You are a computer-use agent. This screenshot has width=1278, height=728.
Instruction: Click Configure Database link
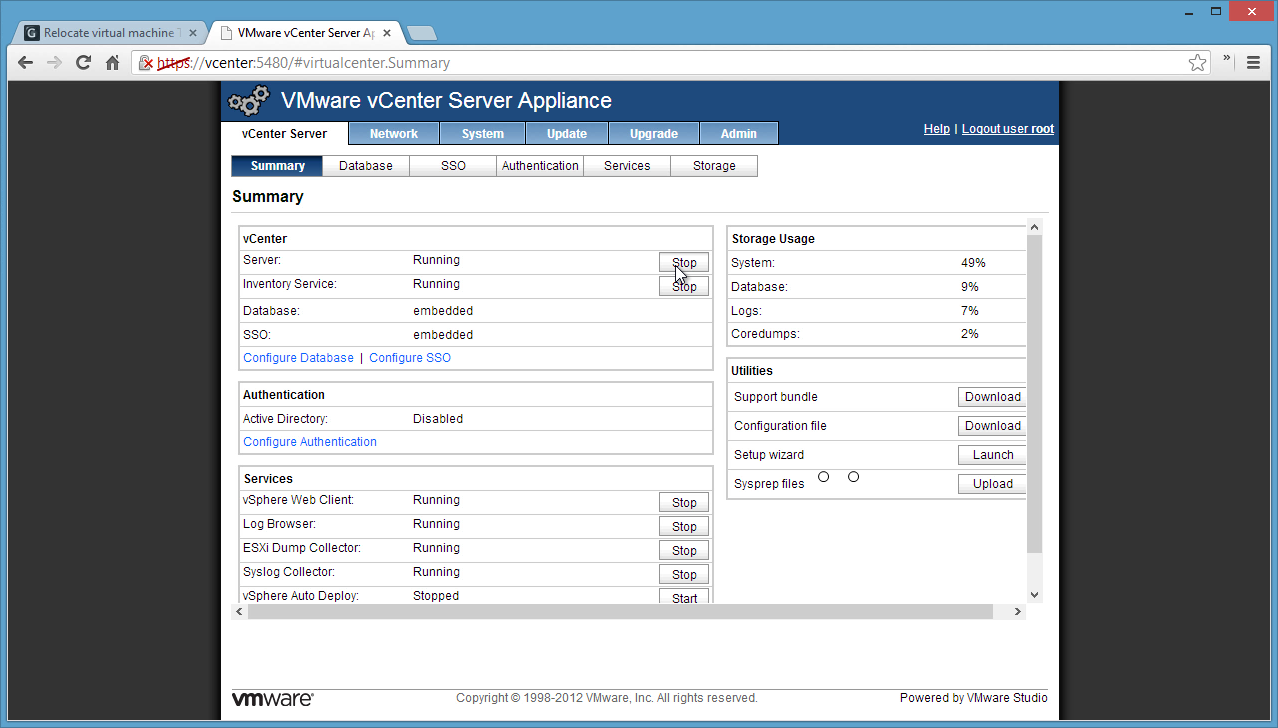coord(298,358)
